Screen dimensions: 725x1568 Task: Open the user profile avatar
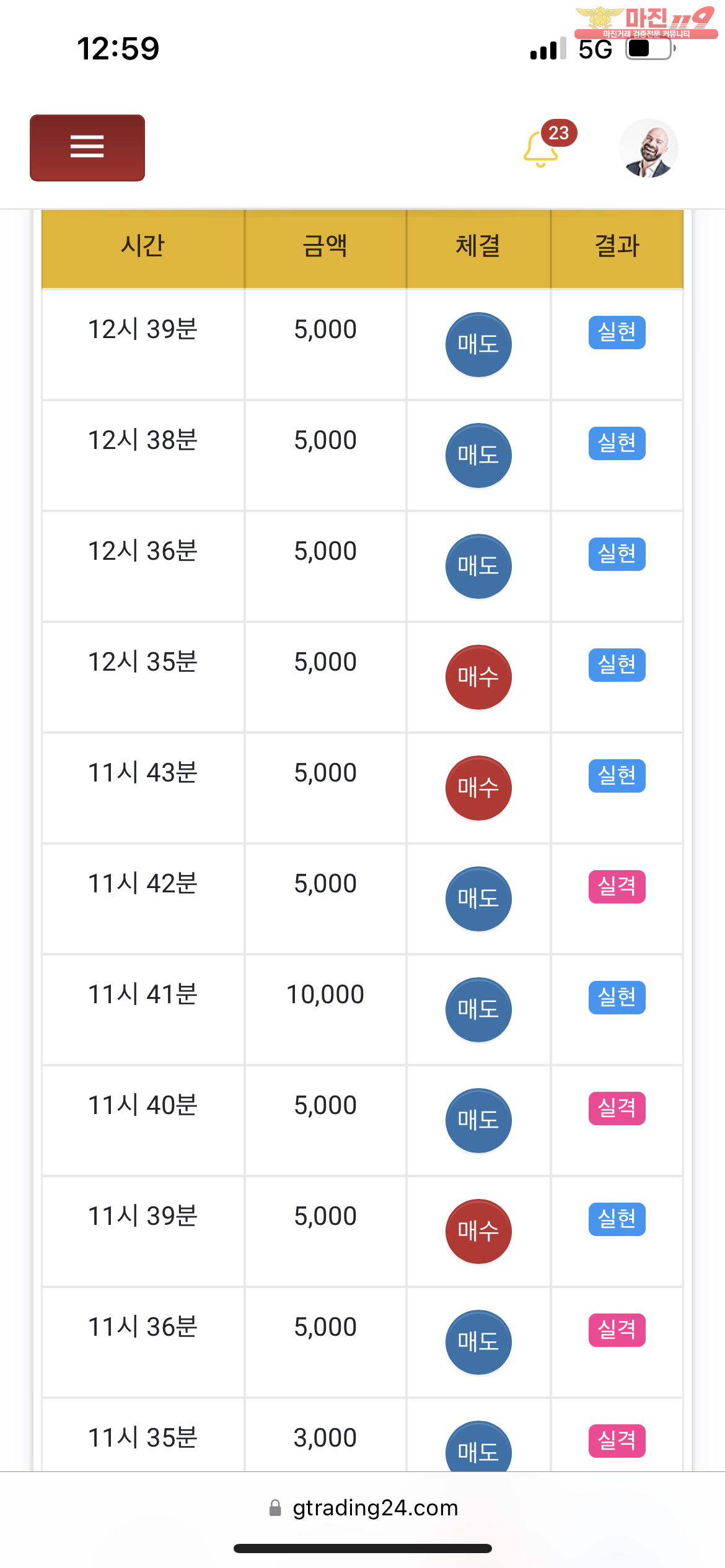(x=648, y=148)
